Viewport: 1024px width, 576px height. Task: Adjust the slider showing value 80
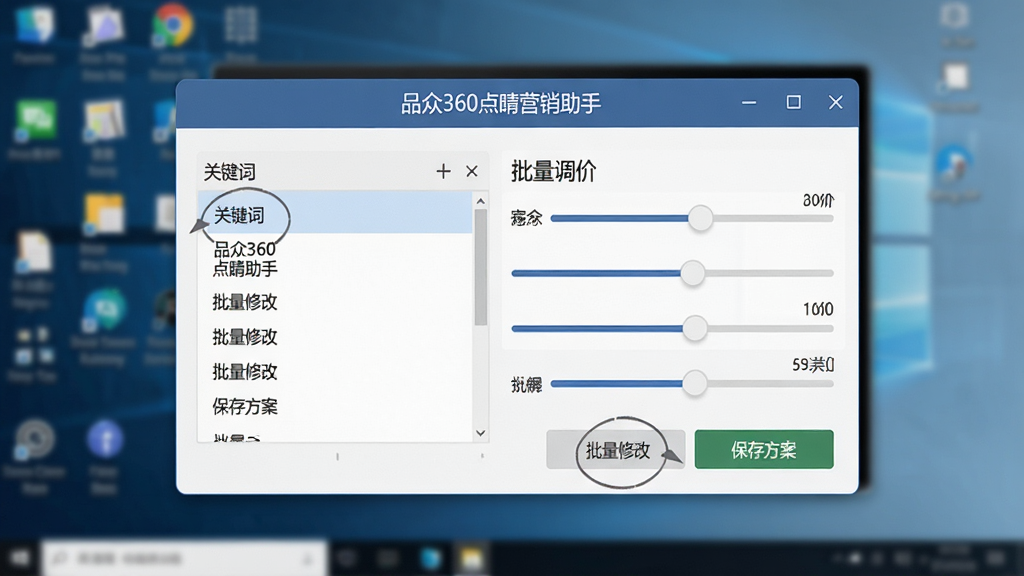[700, 218]
